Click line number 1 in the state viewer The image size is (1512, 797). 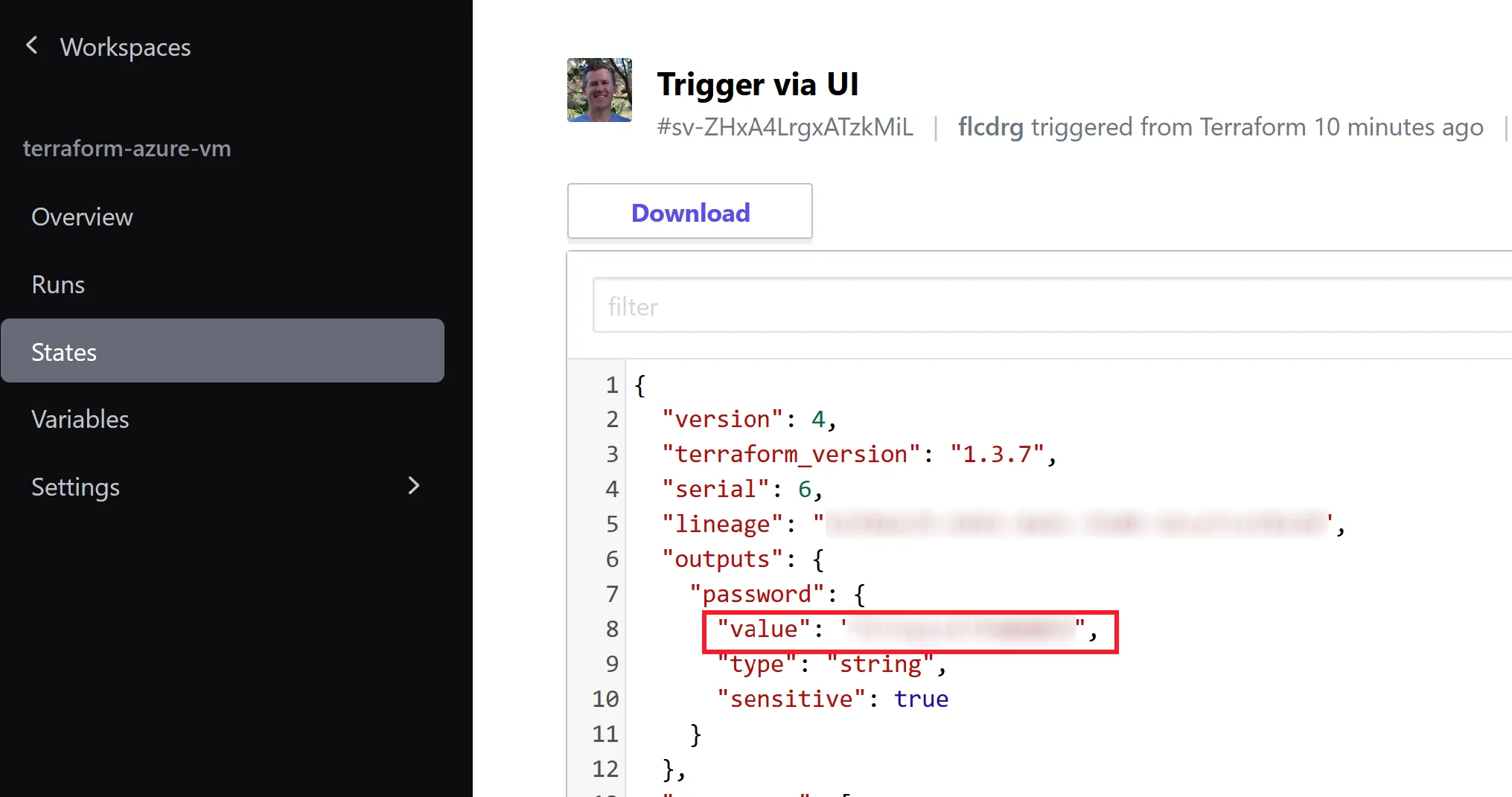pos(610,385)
